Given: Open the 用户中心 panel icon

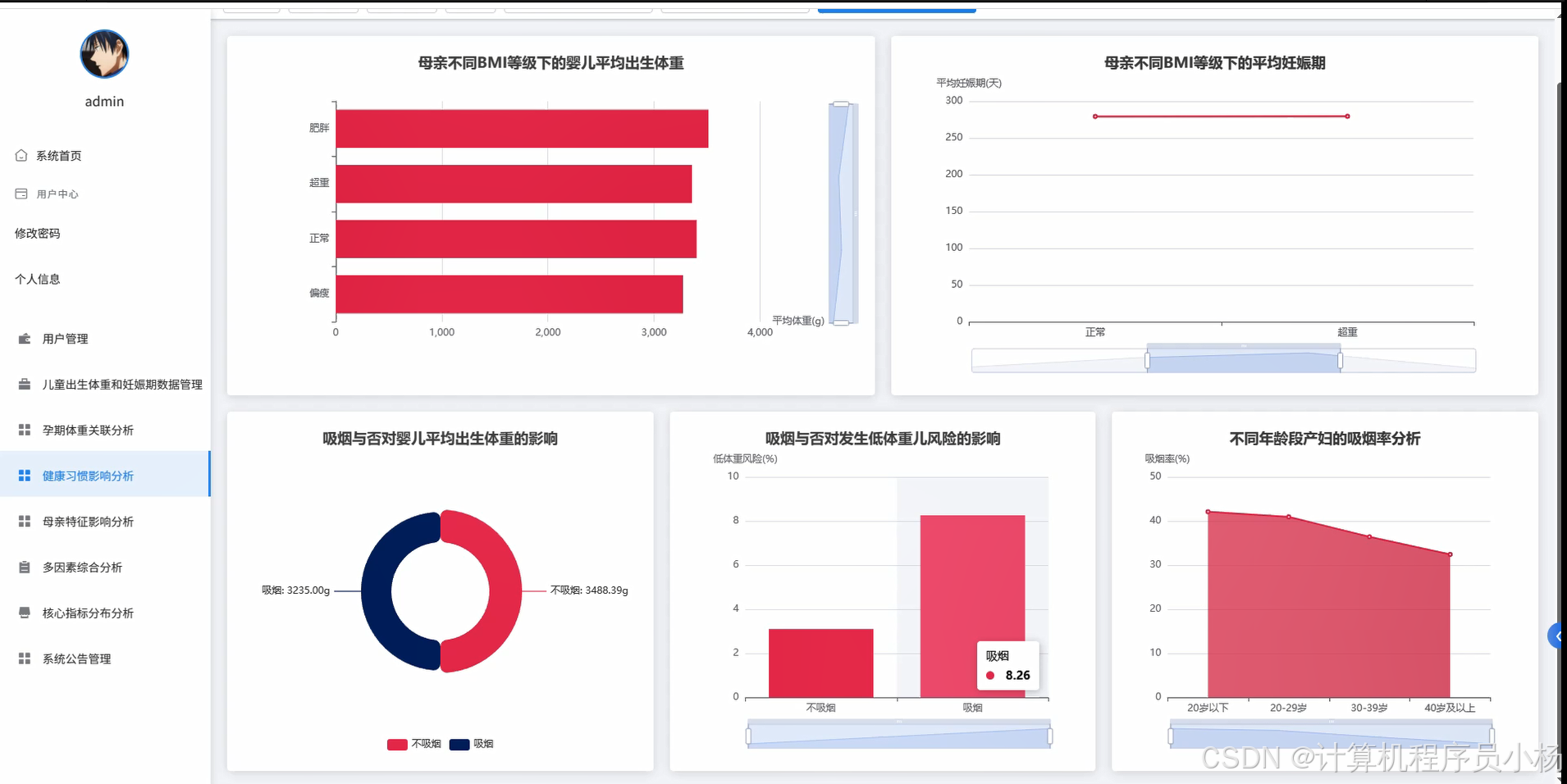Looking at the screenshot, I should point(21,194).
